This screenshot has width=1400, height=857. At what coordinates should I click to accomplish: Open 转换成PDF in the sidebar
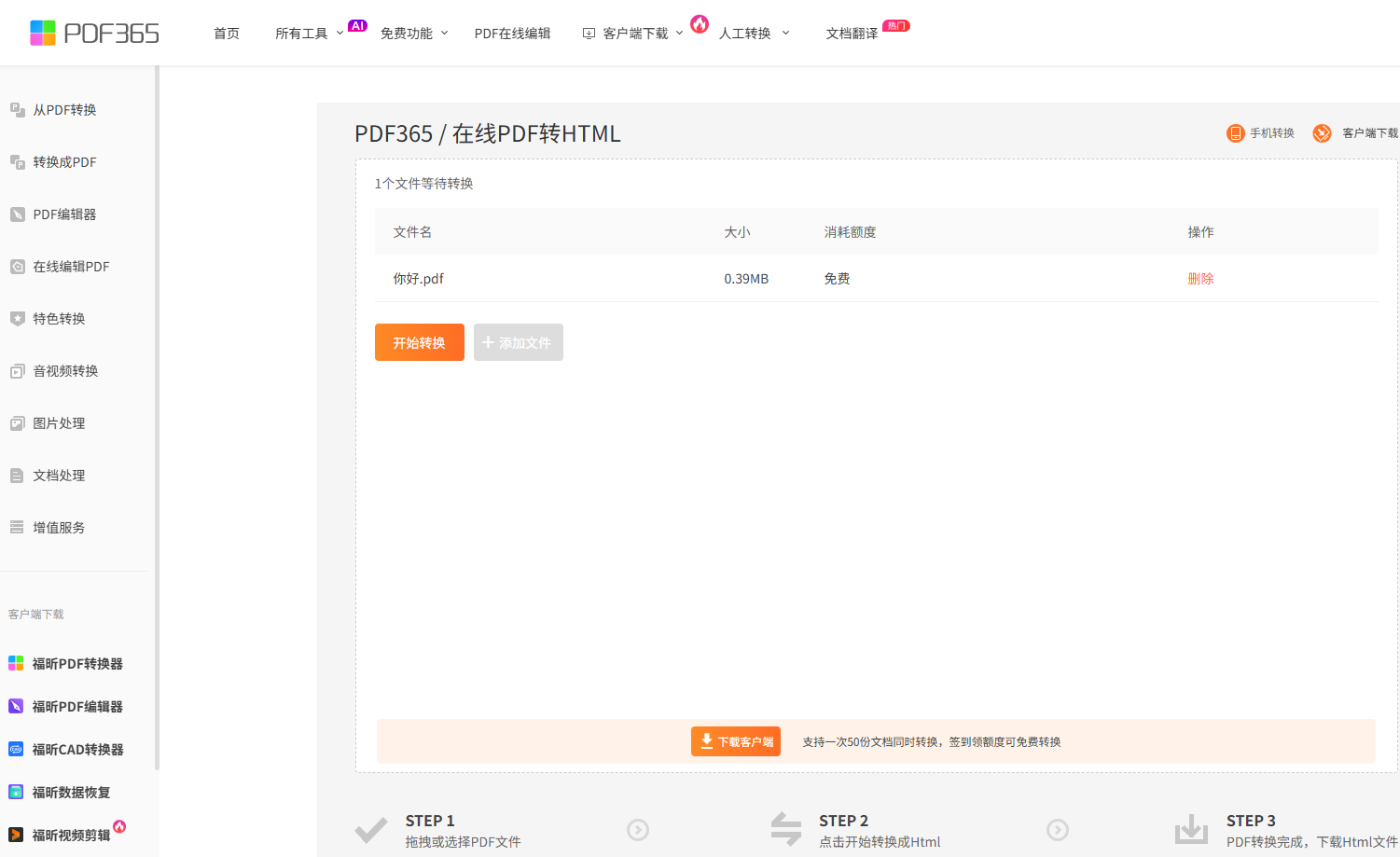click(65, 162)
